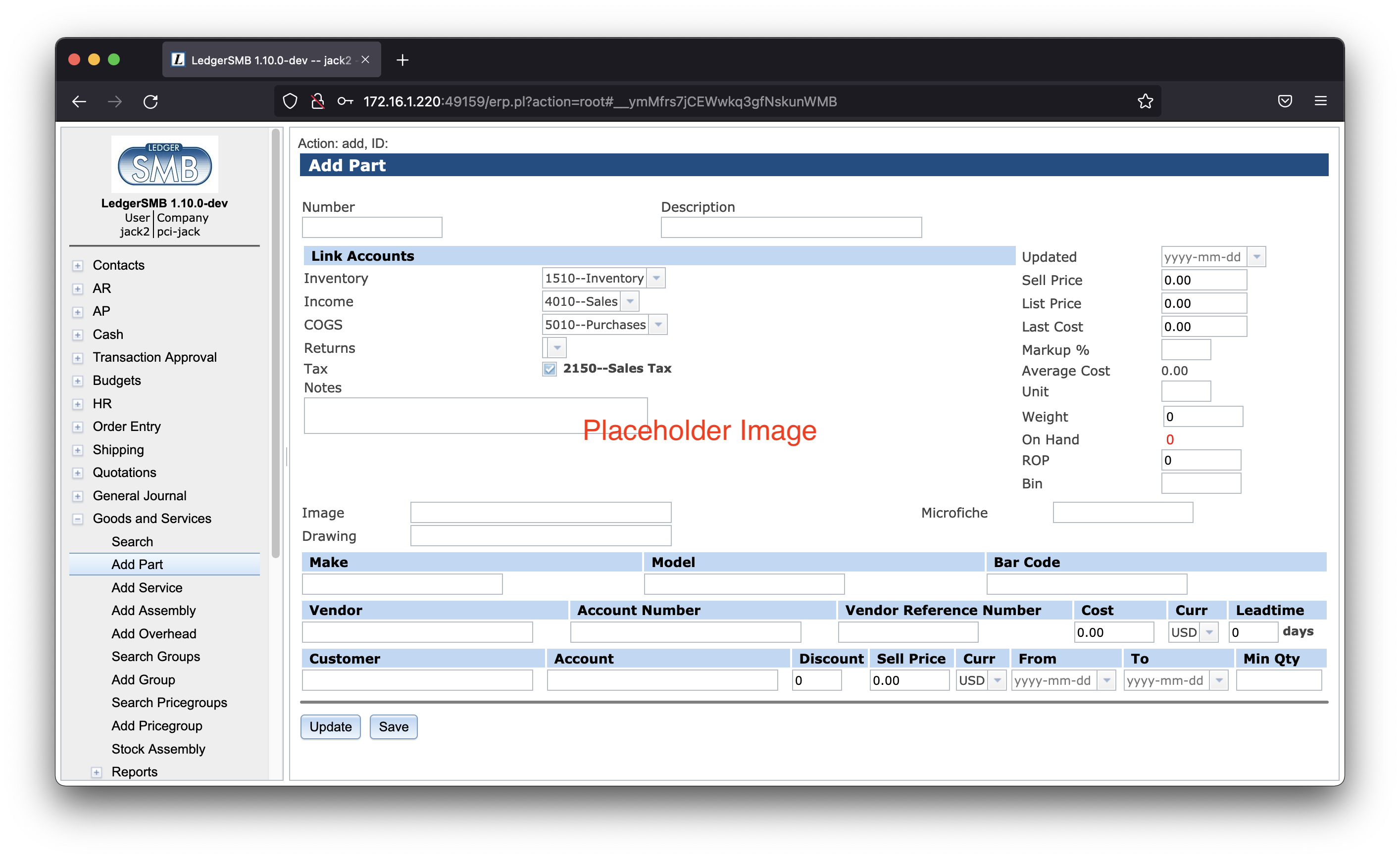Image resolution: width=1400 pixels, height=859 pixels.
Task: Open the Add Assembly menu item
Action: pyautogui.click(x=153, y=611)
